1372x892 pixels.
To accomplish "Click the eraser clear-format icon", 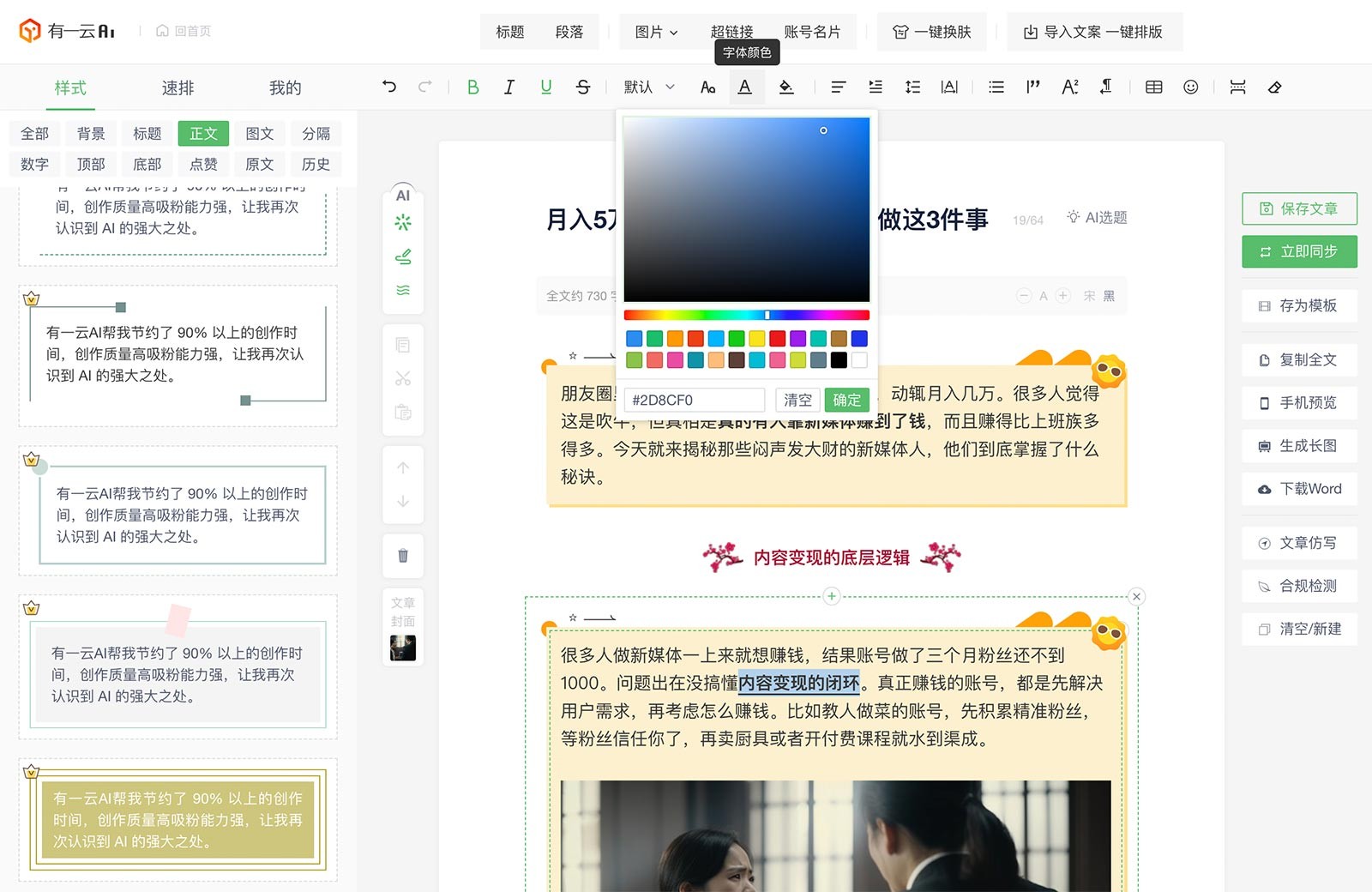I will 1274,87.
